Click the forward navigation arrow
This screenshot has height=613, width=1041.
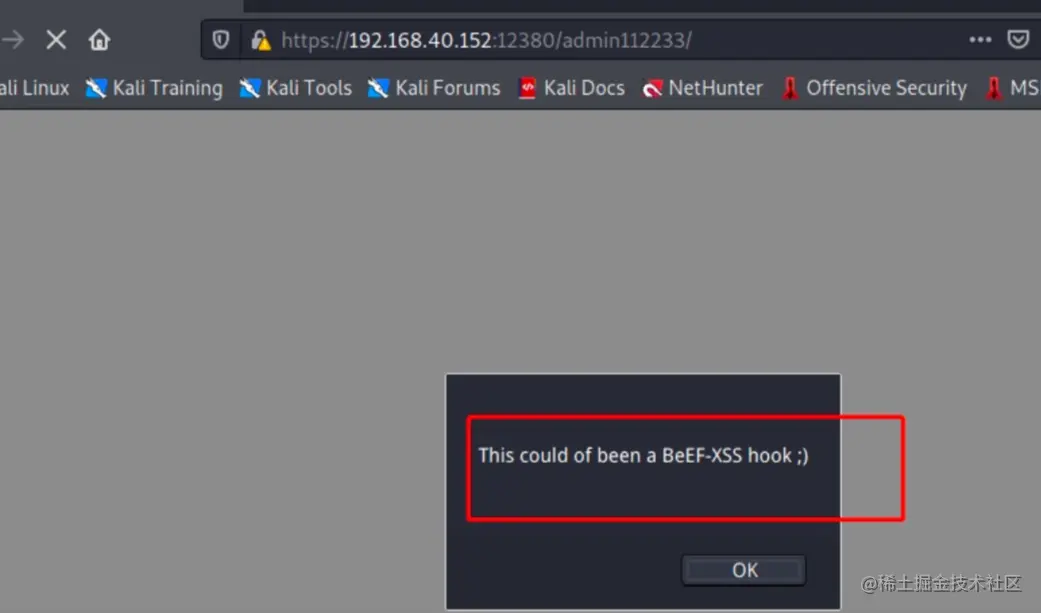coord(13,40)
